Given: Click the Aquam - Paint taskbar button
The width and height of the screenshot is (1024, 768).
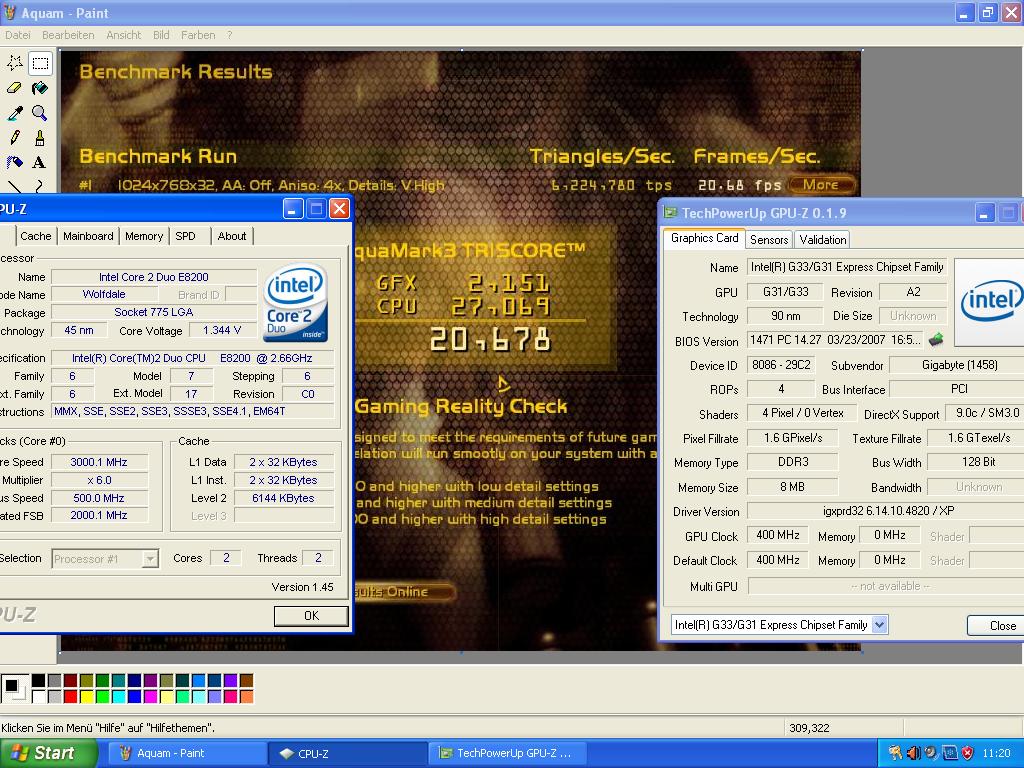Looking at the screenshot, I should pos(186,753).
